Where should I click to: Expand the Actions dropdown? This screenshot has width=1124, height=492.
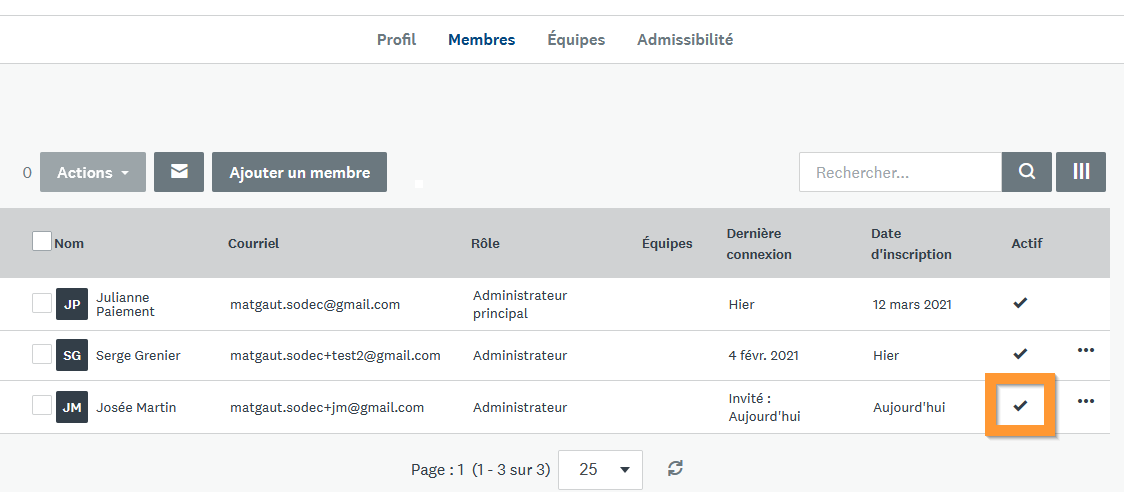[93, 172]
